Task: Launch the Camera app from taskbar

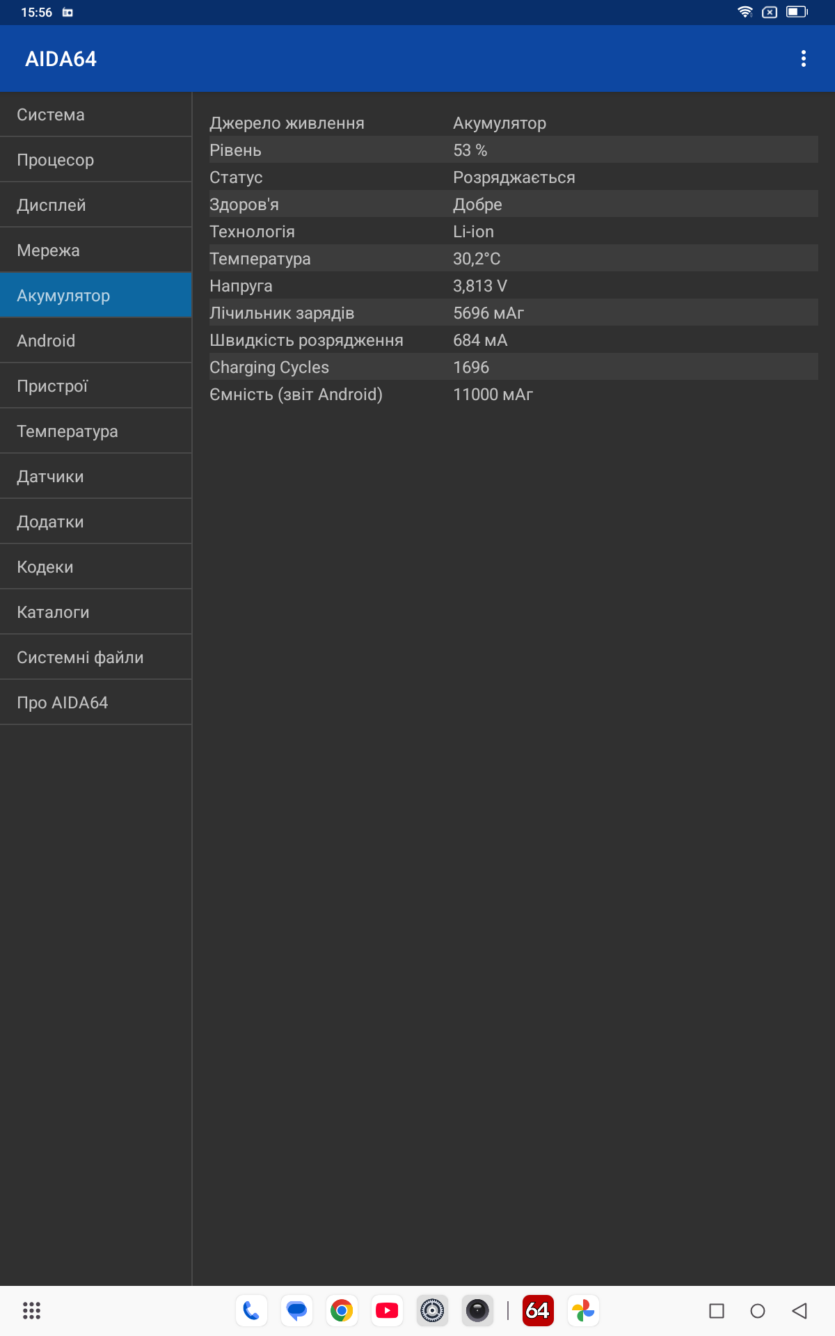Action: coord(478,1311)
